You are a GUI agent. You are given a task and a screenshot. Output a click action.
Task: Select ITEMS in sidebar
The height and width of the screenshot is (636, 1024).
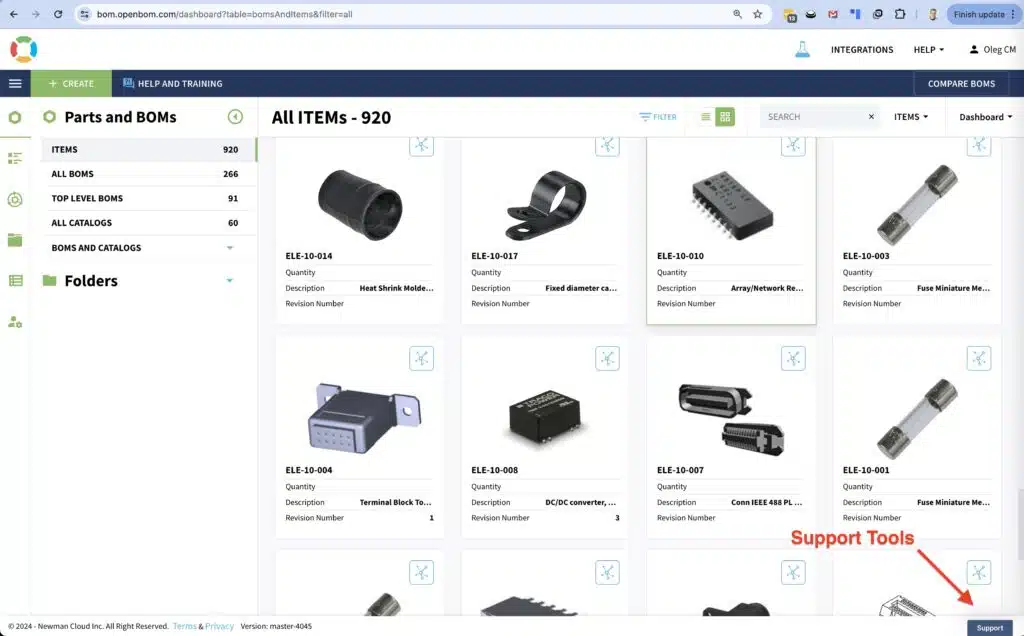click(149, 150)
